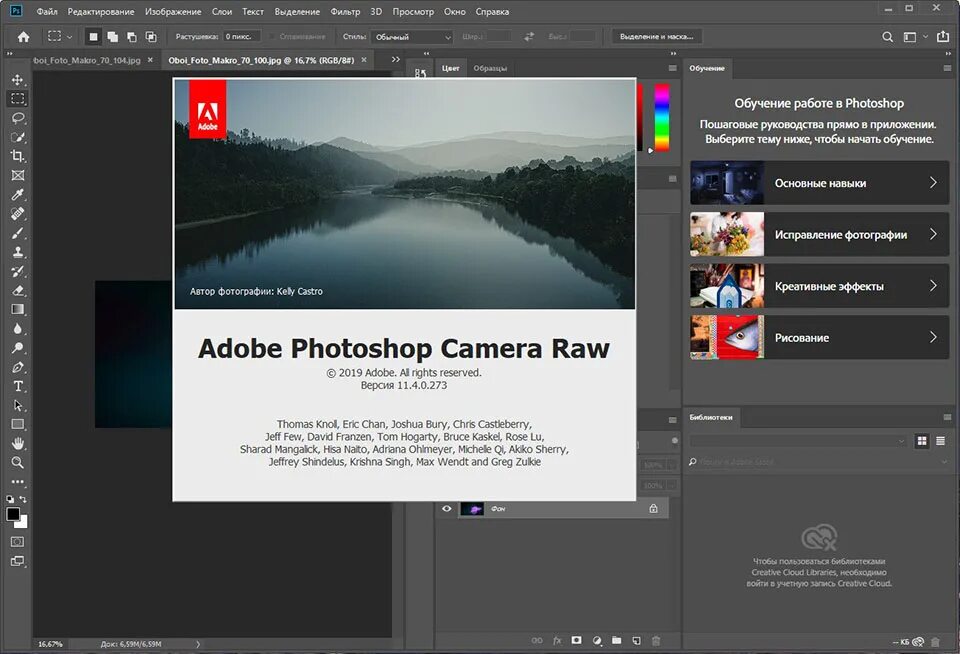The image size is (960, 654).
Task: Select the Frame tool
Action: [x=18, y=175]
